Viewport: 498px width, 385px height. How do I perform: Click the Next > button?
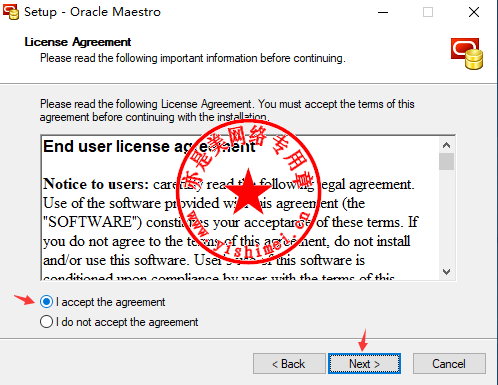(x=364, y=364)
